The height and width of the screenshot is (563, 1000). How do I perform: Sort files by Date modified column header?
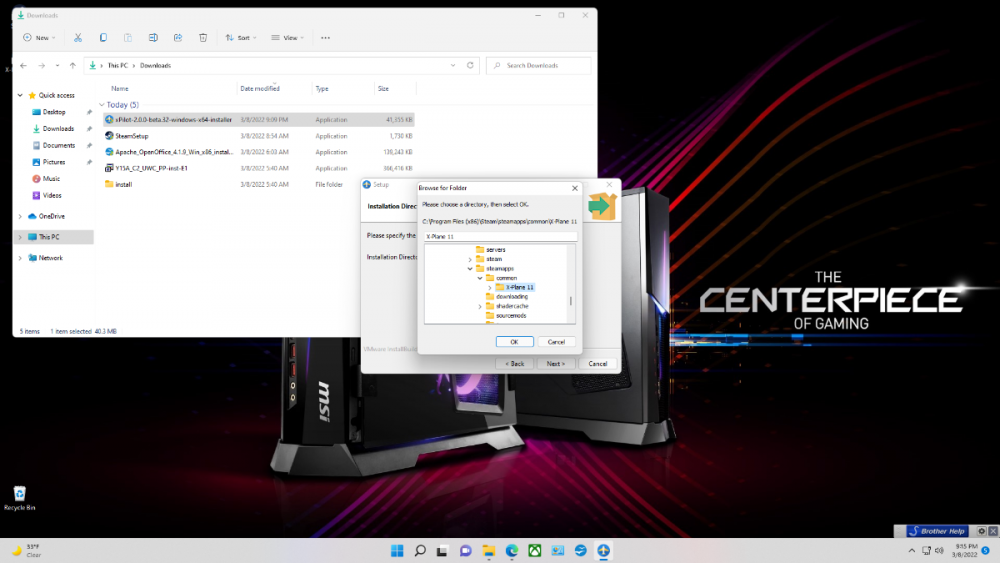pyautogui.click(x=260, y=89)
